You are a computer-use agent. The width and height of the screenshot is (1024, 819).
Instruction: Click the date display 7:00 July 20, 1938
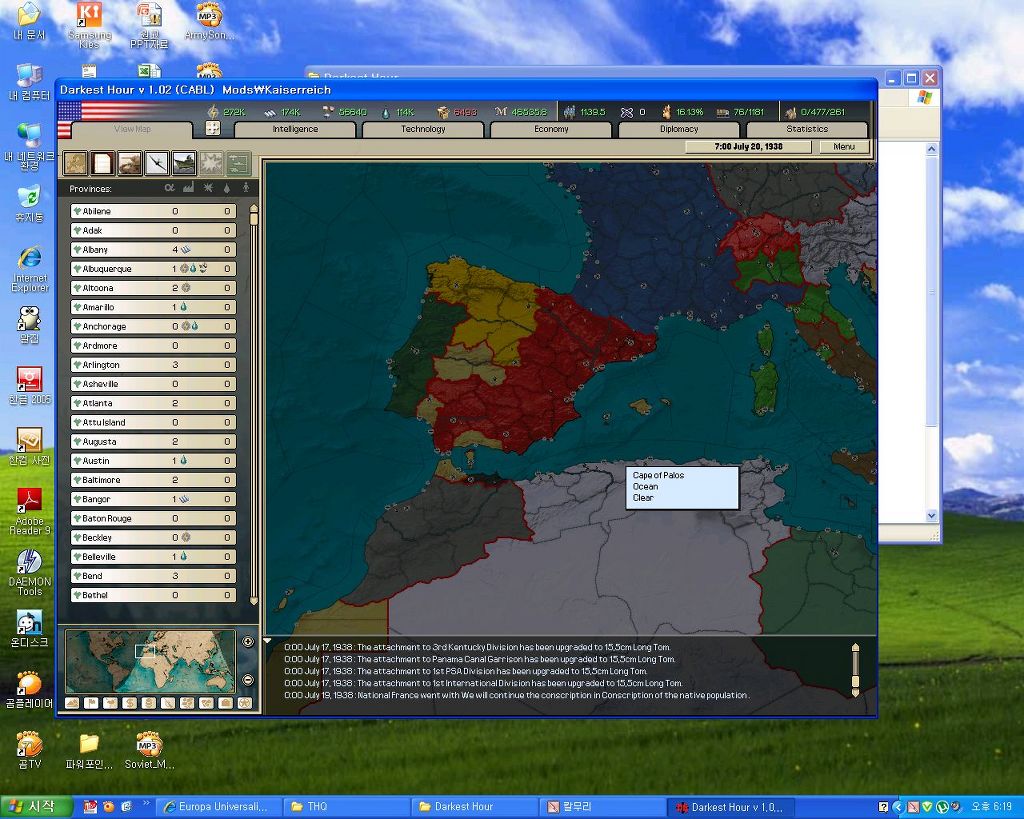coord(748,147)
